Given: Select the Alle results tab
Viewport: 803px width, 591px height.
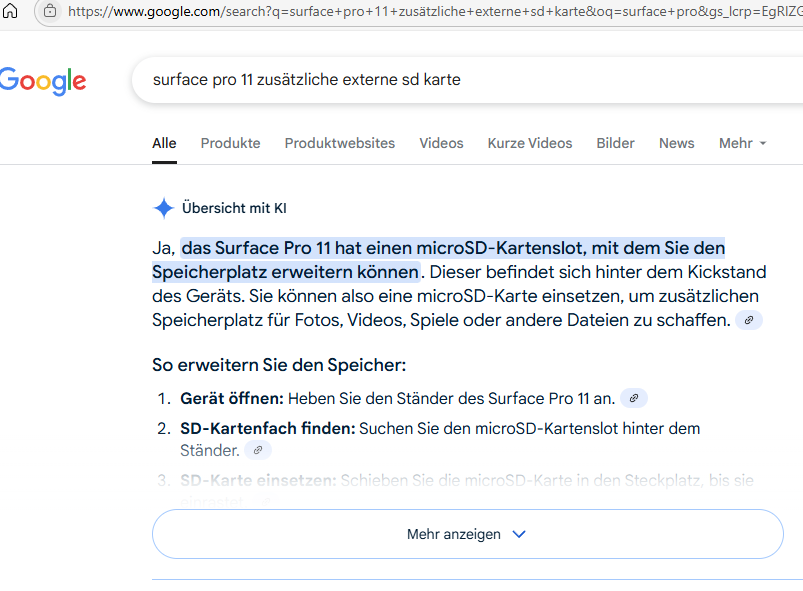Looking at the screenshot, I should click(x=164, y=143).
